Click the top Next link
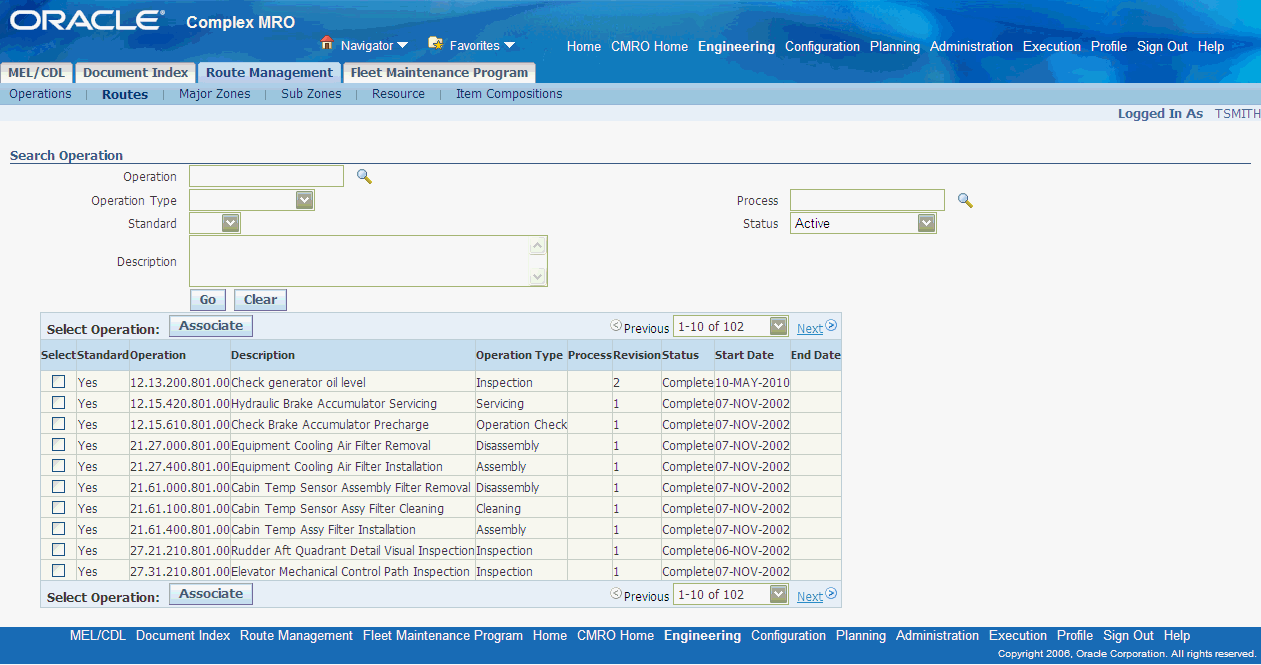 (810, 328)
